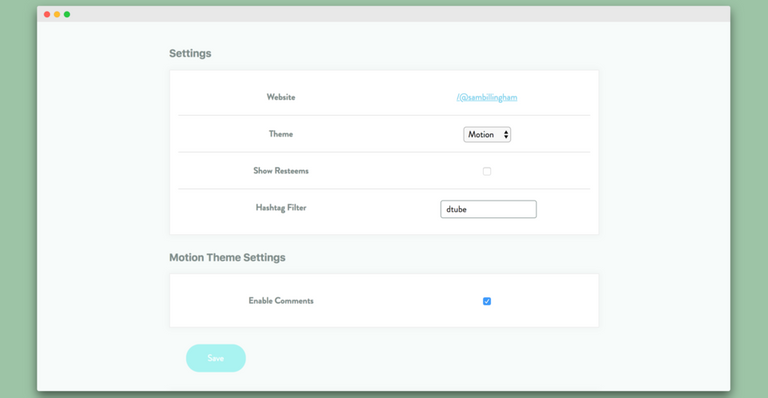Viewport: 768px width, 398px height.
Task: Enable the Show Resteems checkbox
Action: point(487,171)
